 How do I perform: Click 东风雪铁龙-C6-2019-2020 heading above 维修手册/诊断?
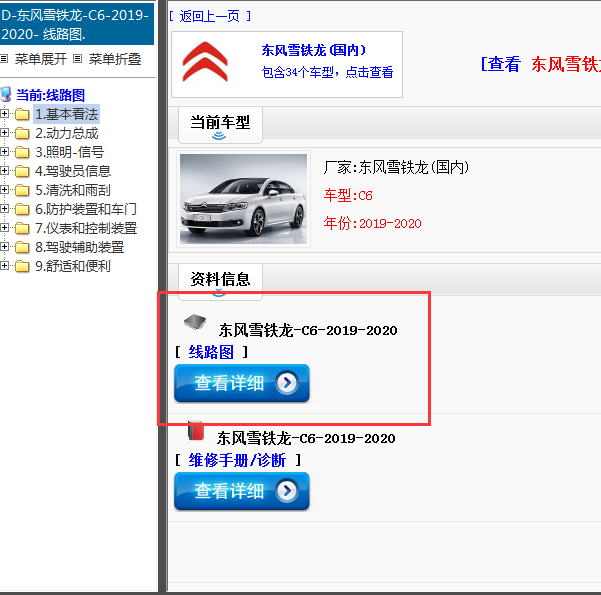(306, 438)
